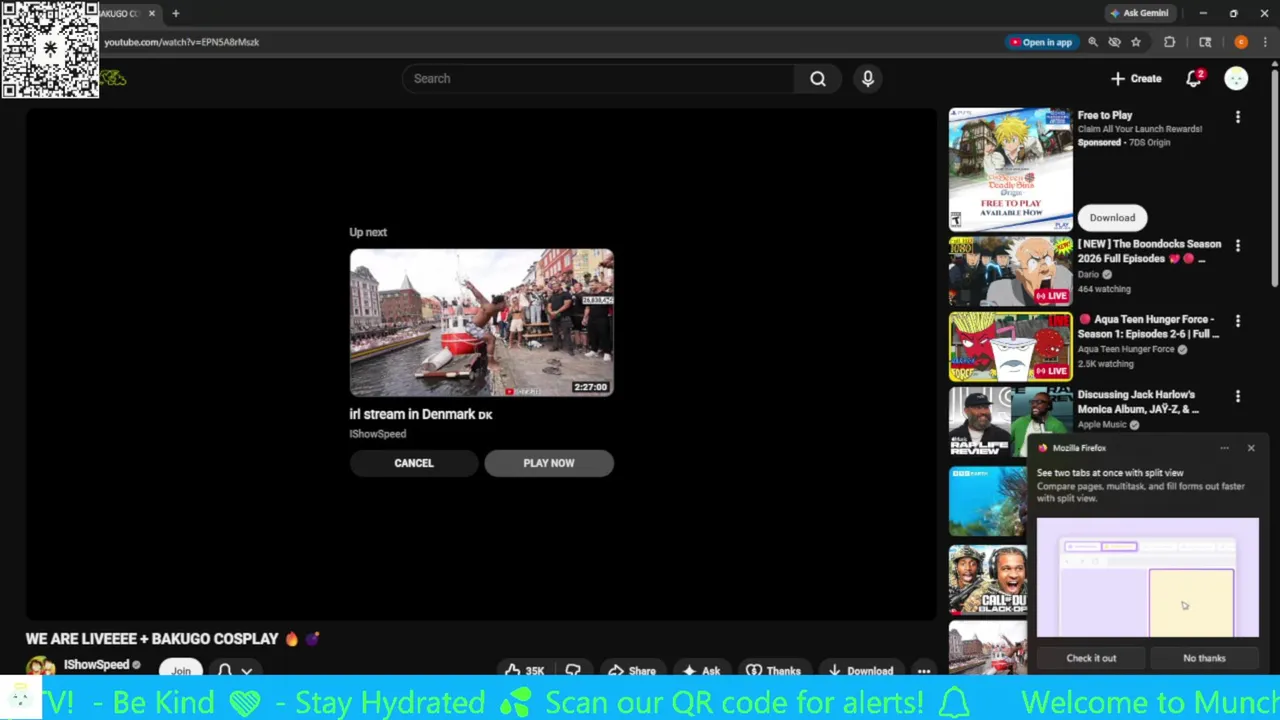1280x720 pixels.
Task: Click the split view preview illustration
Action: tap(1148, 577)
